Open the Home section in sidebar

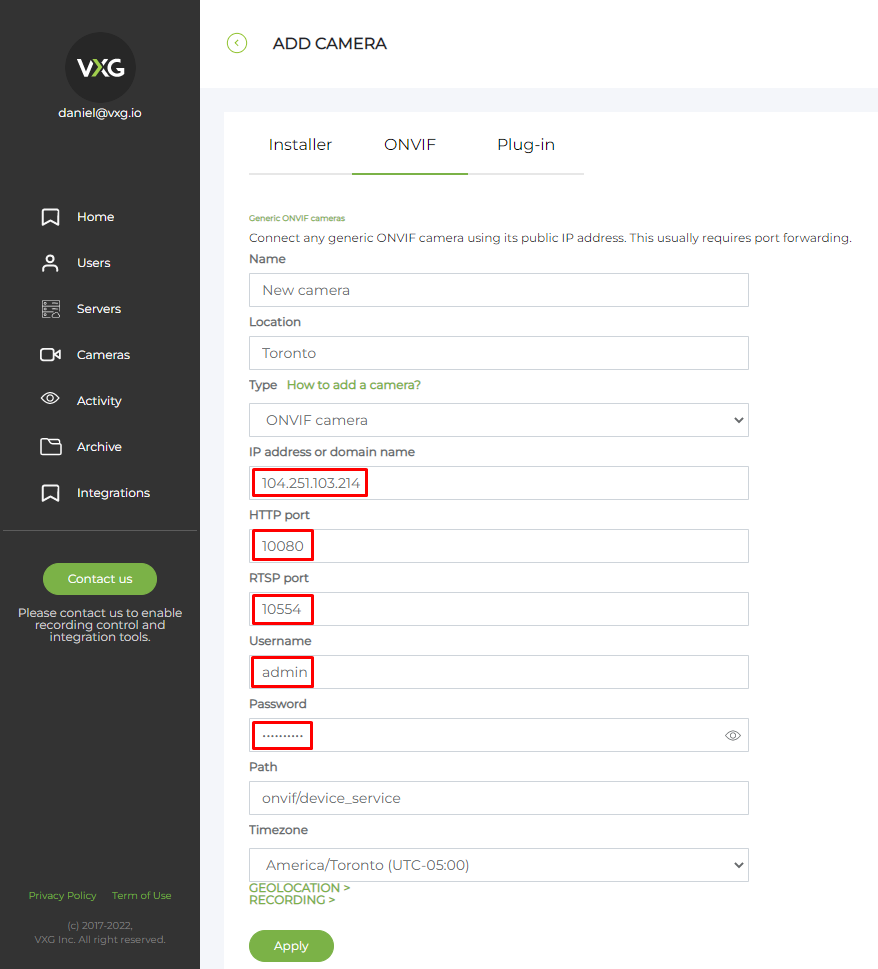pyautogui.click(x=95, y=216)
